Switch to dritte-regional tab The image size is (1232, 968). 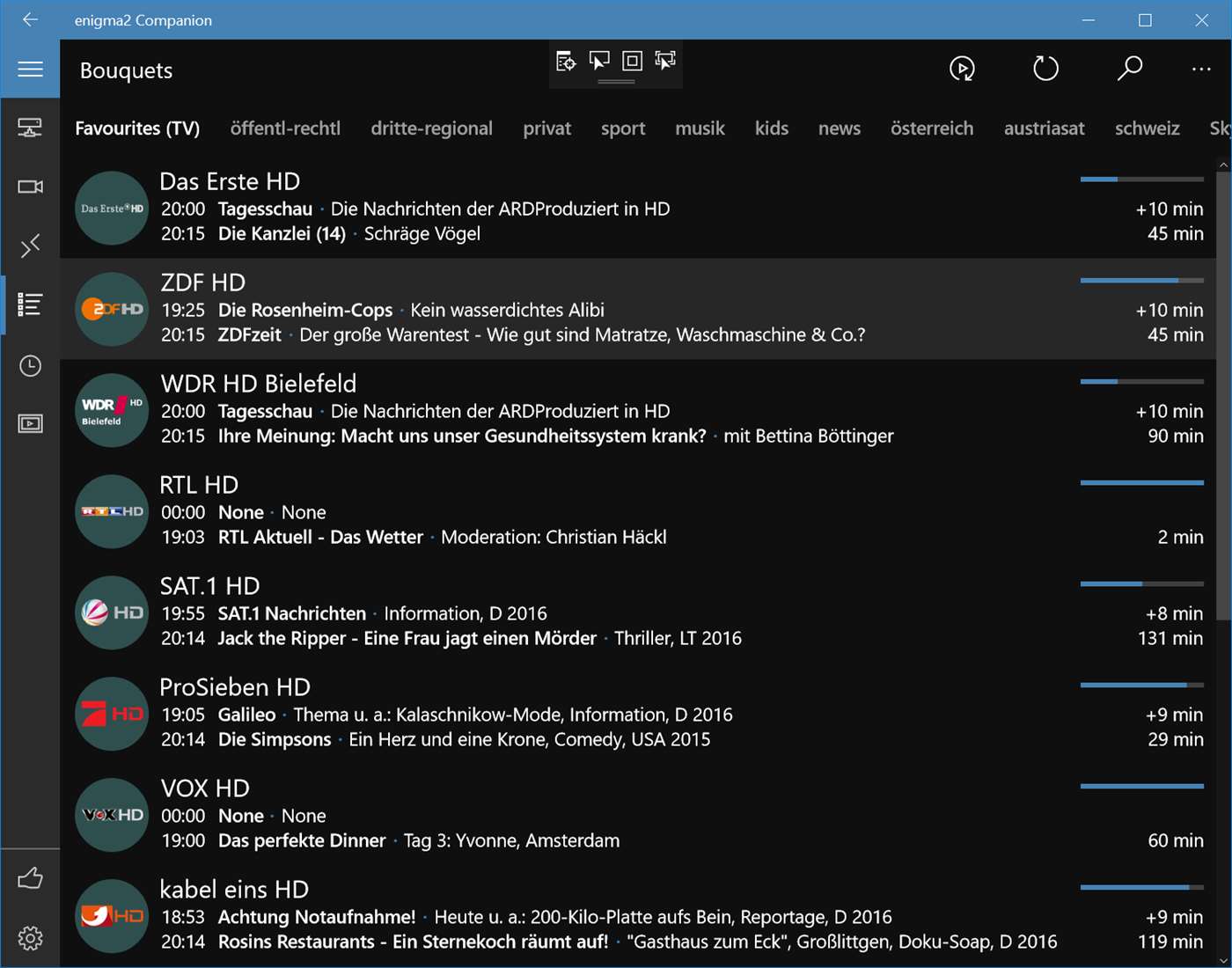[431, 128]
